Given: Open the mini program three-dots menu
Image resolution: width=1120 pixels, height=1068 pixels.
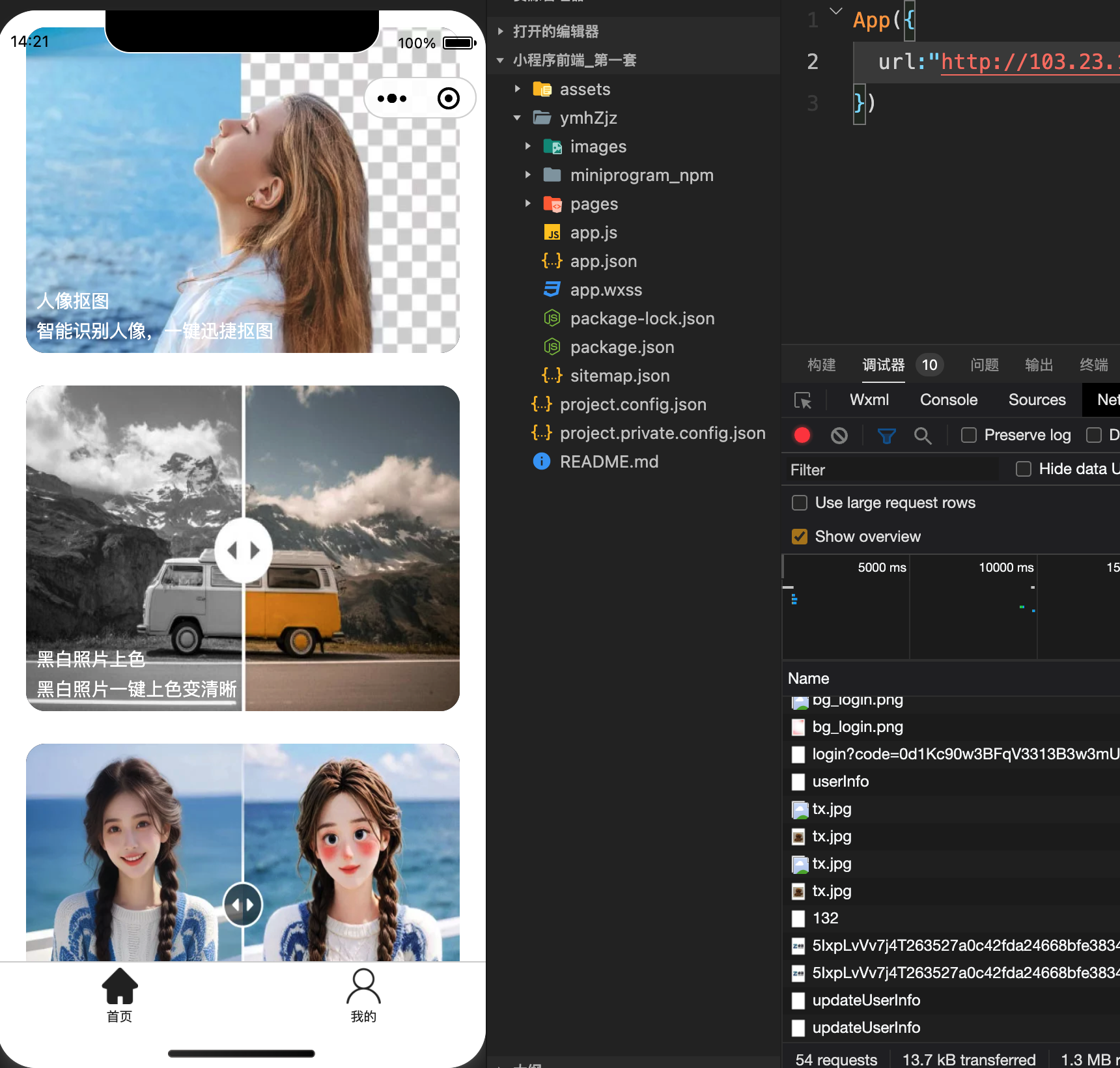Looking at the screenshot, I should pyautogui.click(x=392, y=98).
